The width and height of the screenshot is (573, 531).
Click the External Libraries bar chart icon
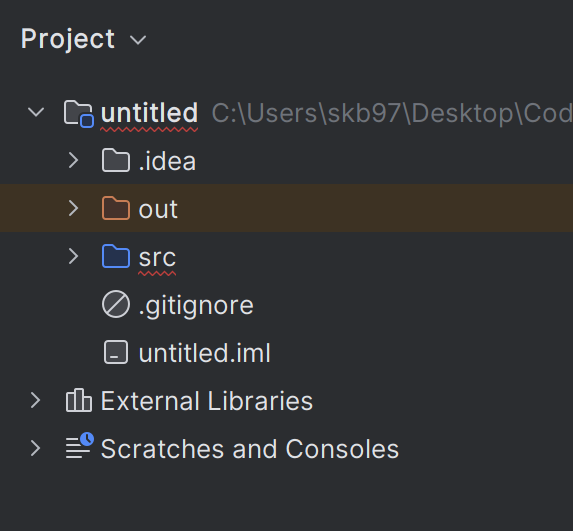pyautogui.click(x=79, y=401)
